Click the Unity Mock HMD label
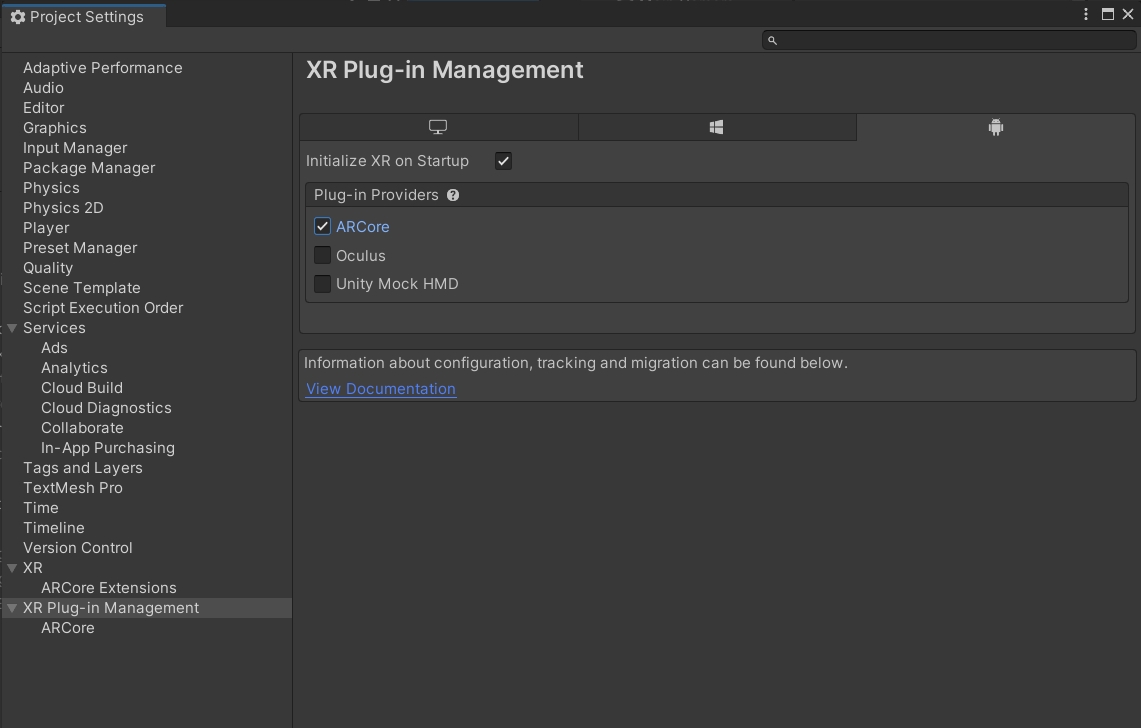 coord(397,284)
